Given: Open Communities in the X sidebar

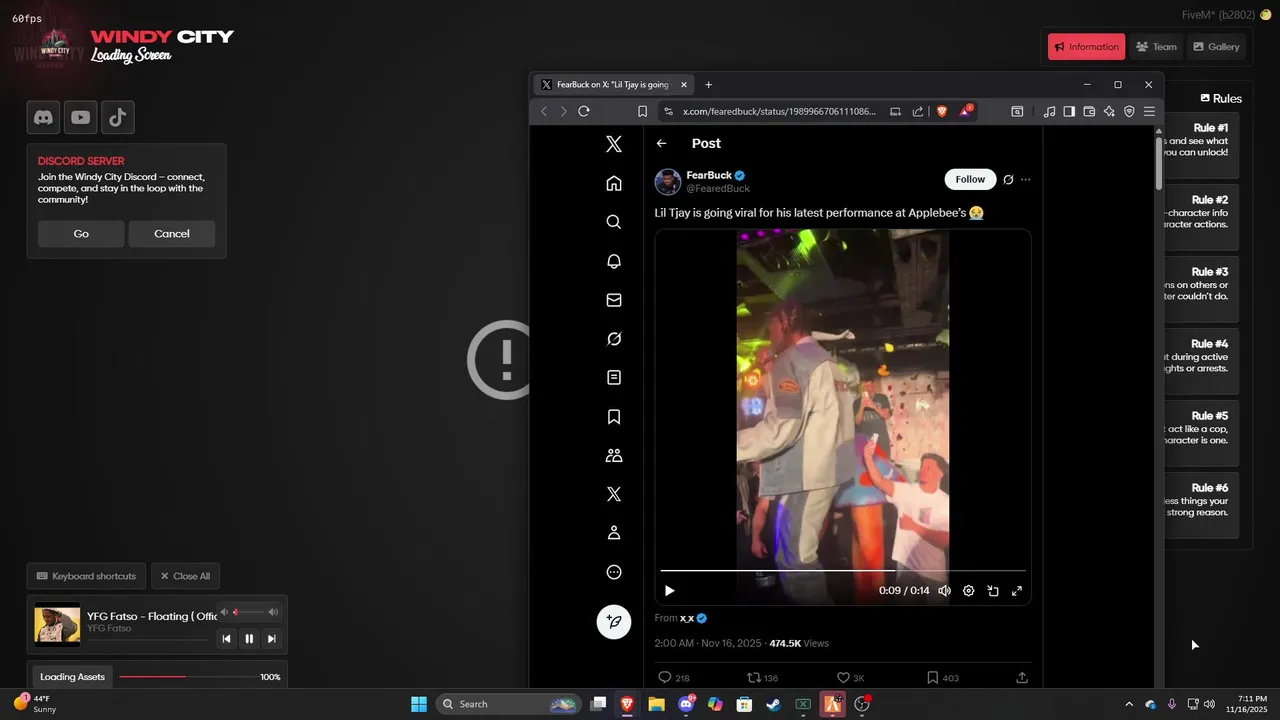Looking at the screenshot, I should (x=614, y=455).
